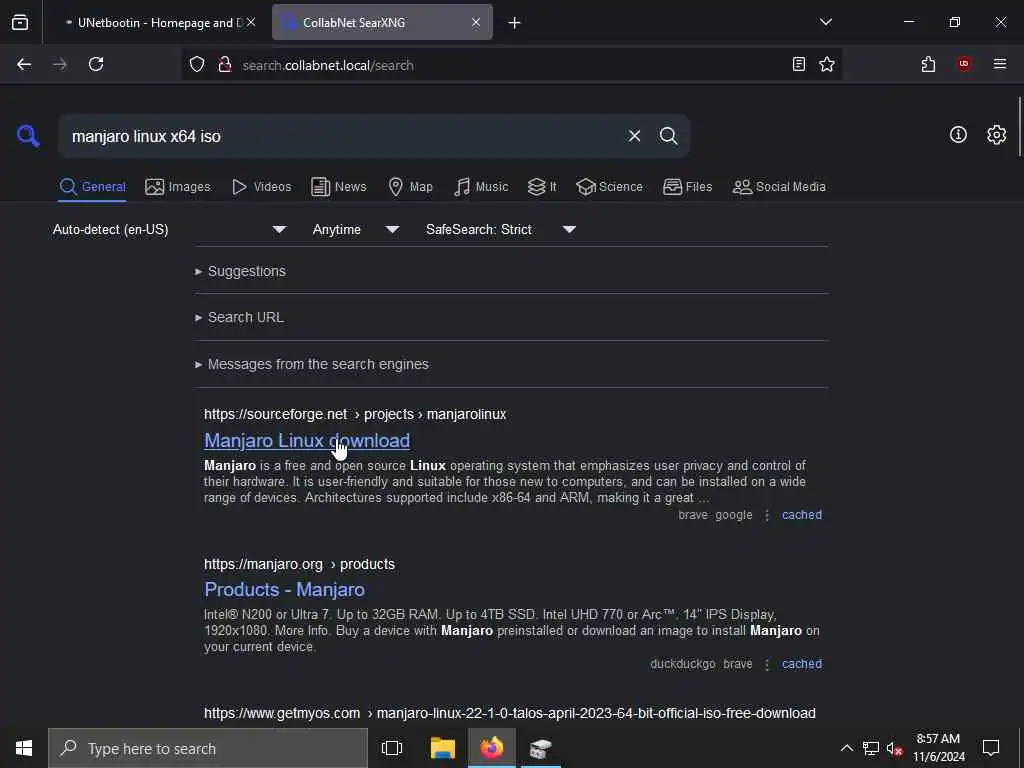
Task: Switch to the Images tab
Action: [178, 187]
